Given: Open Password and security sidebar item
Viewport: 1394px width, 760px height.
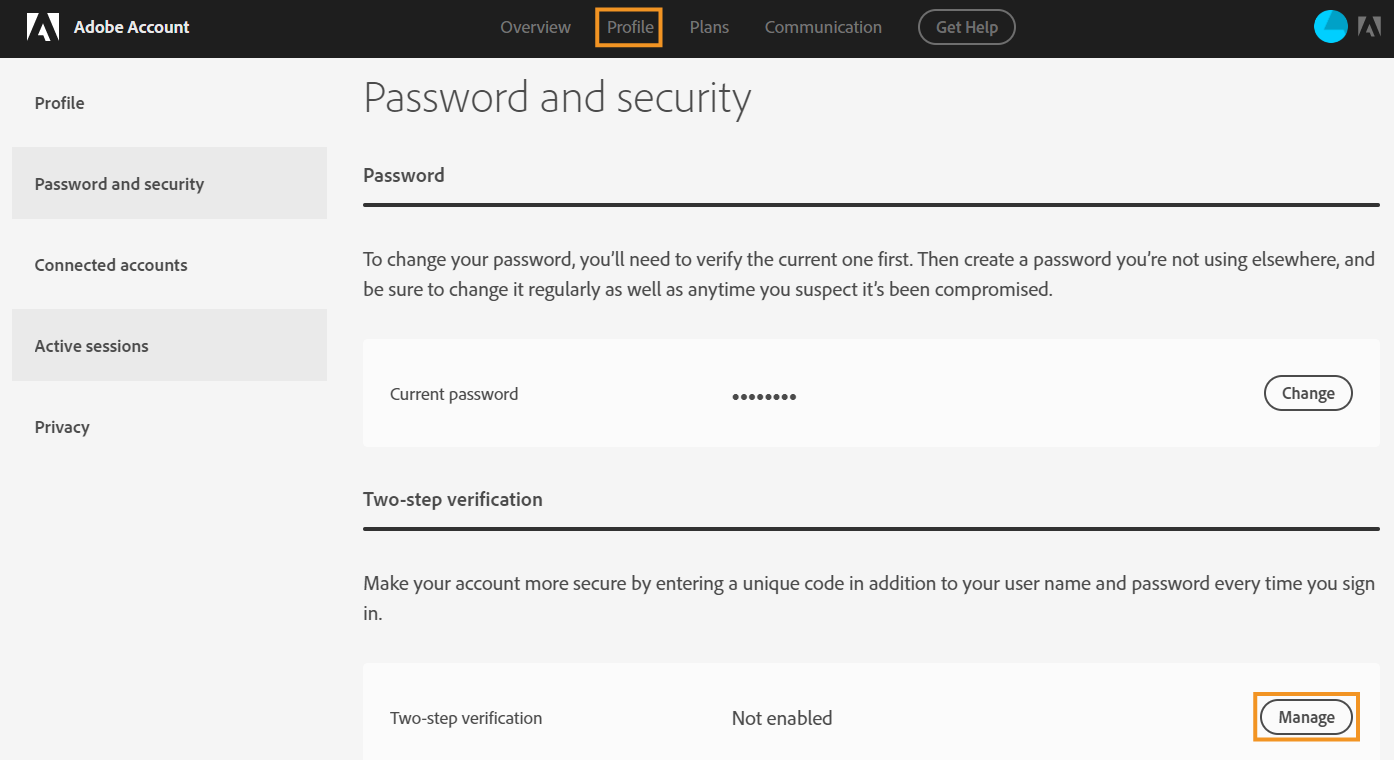Looking at the screenshot, I should click(119, 184).
